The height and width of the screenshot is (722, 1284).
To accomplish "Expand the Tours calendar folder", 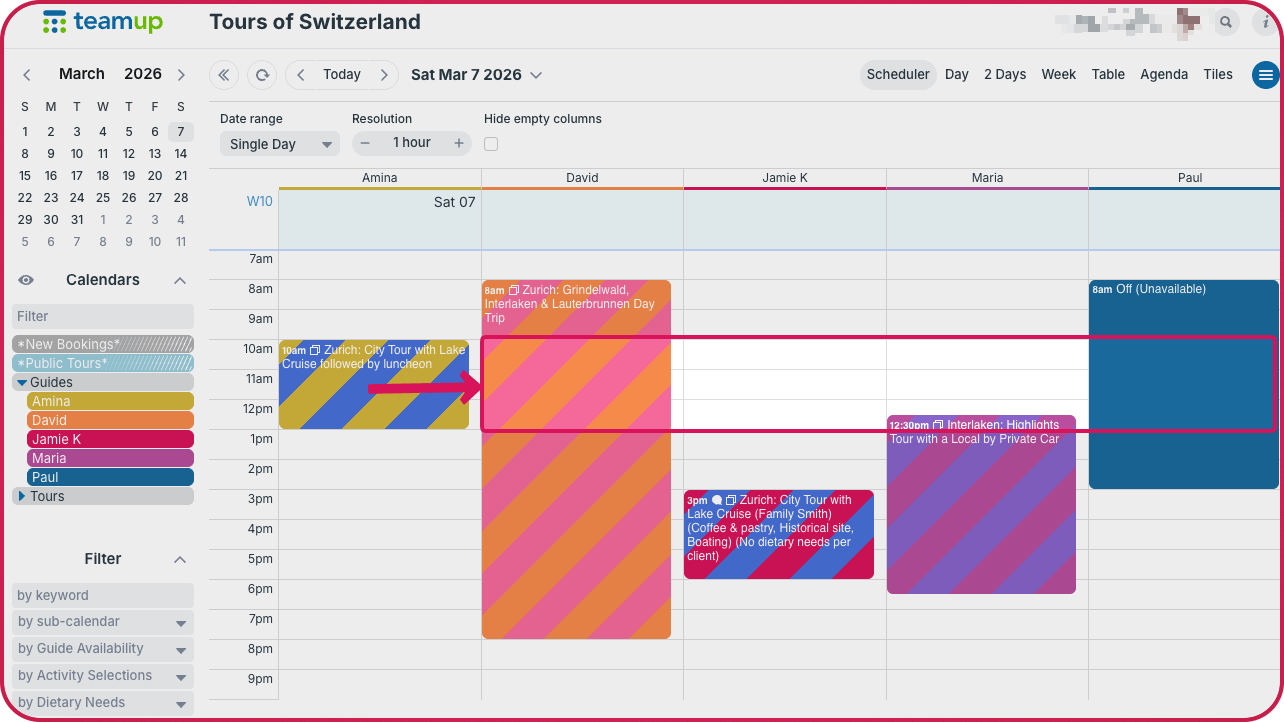I will [x=23, y=496].
